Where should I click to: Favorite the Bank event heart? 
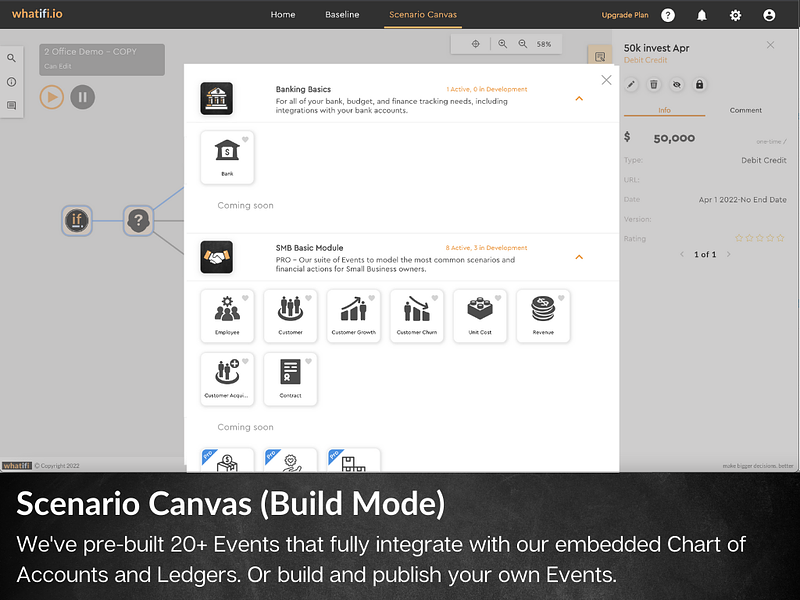[x=245, y=139]
